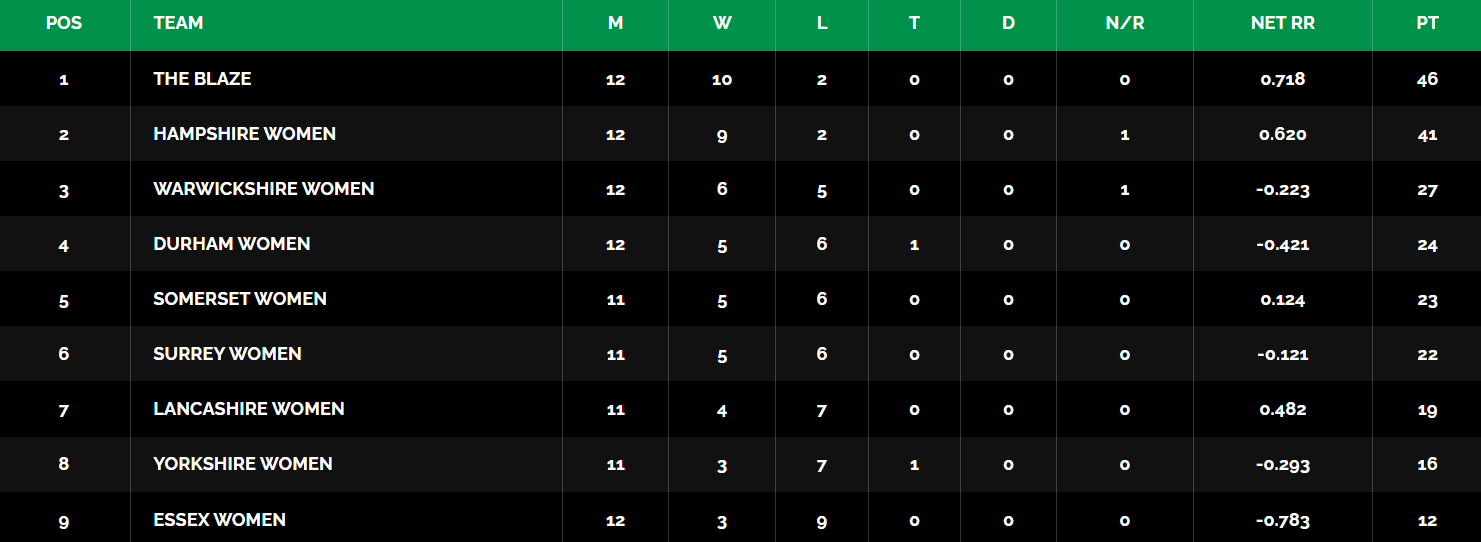Screen dimensions: 1481x542
Task: Click the W wins column header
Action: pyautogui.click(x=722, y=23)
